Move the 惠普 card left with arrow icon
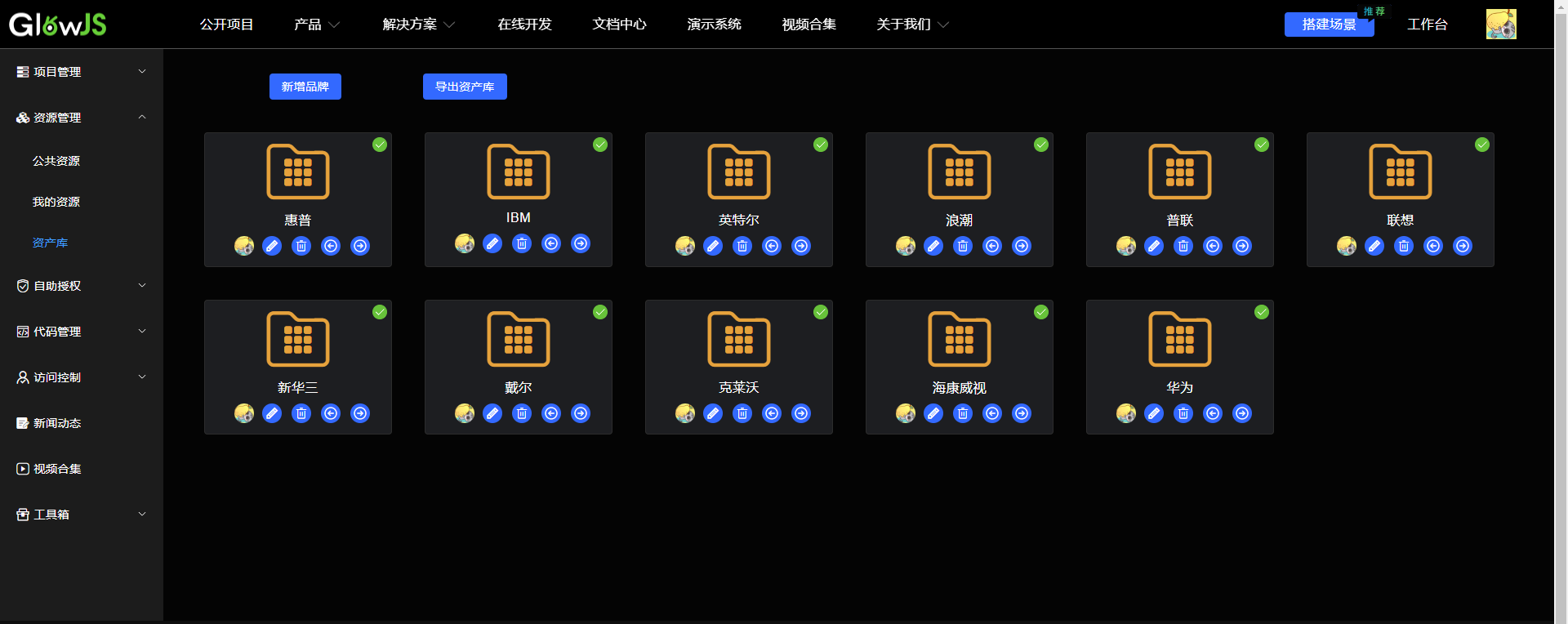Screen dimensions: 1568x624 331,246
